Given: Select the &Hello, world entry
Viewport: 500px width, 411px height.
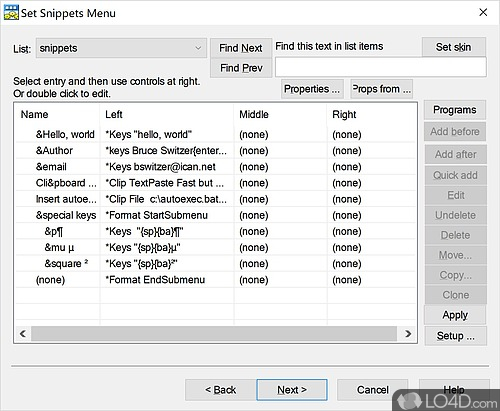Looking at the screenshot, I should point(215,135).
